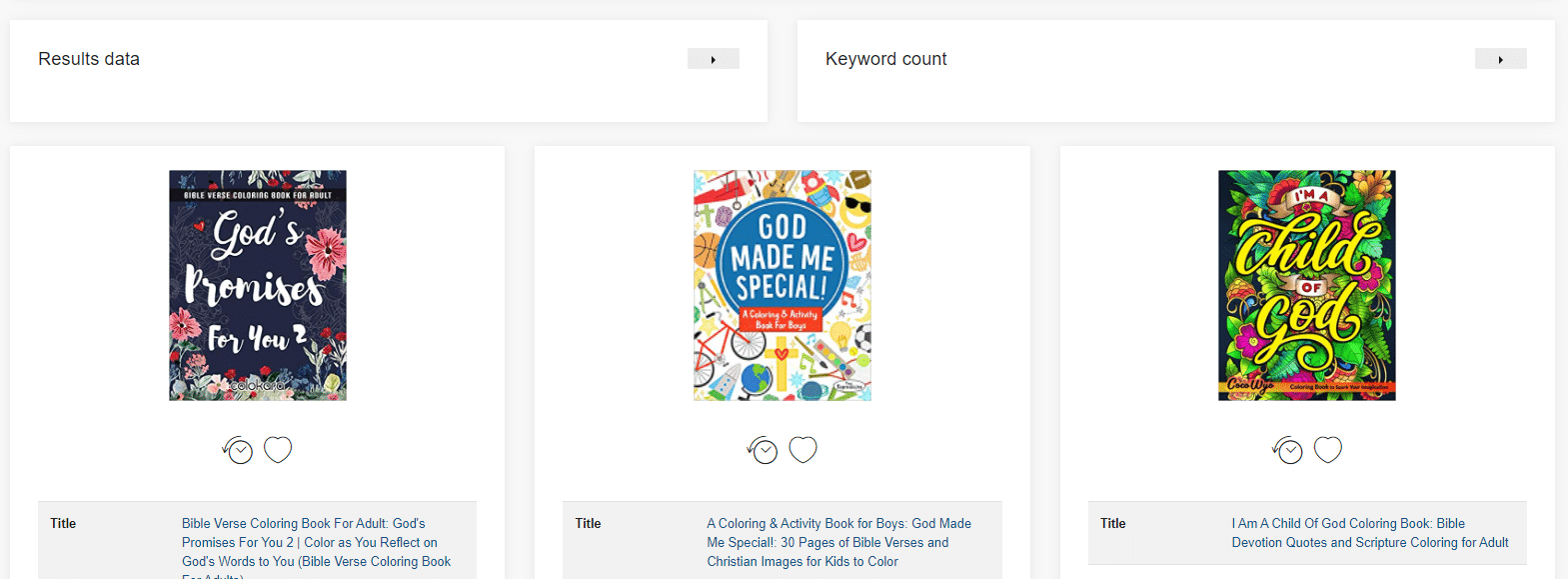Click the Title label in the first book card
The image size is (1568, 579).
(x=63, y=523)
